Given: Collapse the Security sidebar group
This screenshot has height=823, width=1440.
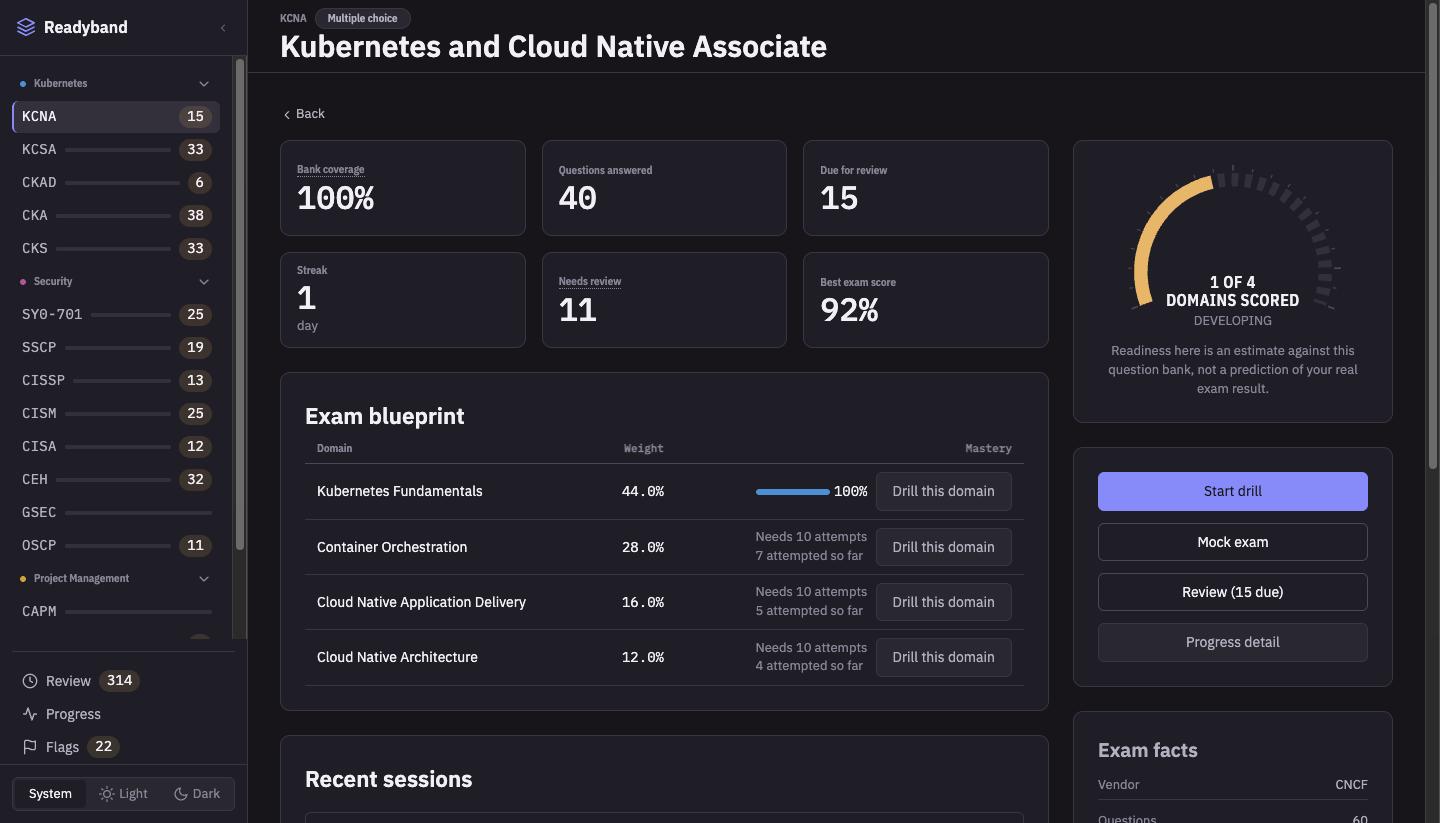Looking at the screenshot, I should [x=204, y=282].
